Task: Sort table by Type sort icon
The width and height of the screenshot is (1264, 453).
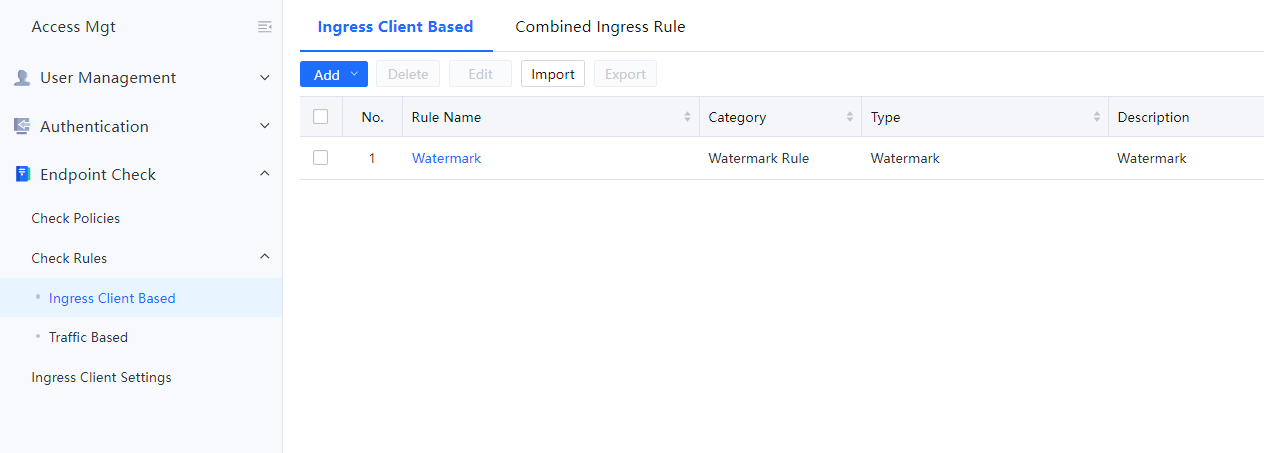Action: pos(1097,117)
